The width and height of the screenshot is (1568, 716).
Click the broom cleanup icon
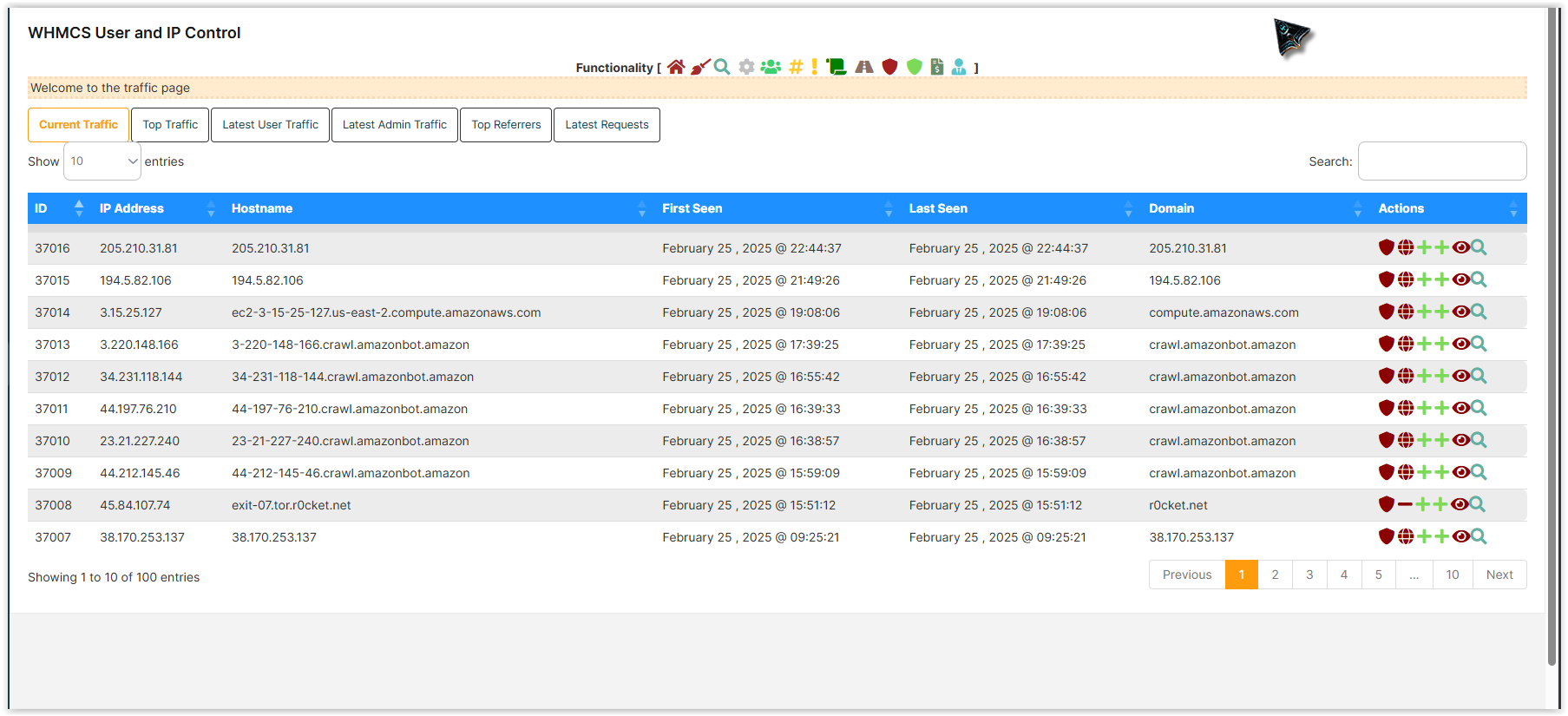[x=700, y=67]
